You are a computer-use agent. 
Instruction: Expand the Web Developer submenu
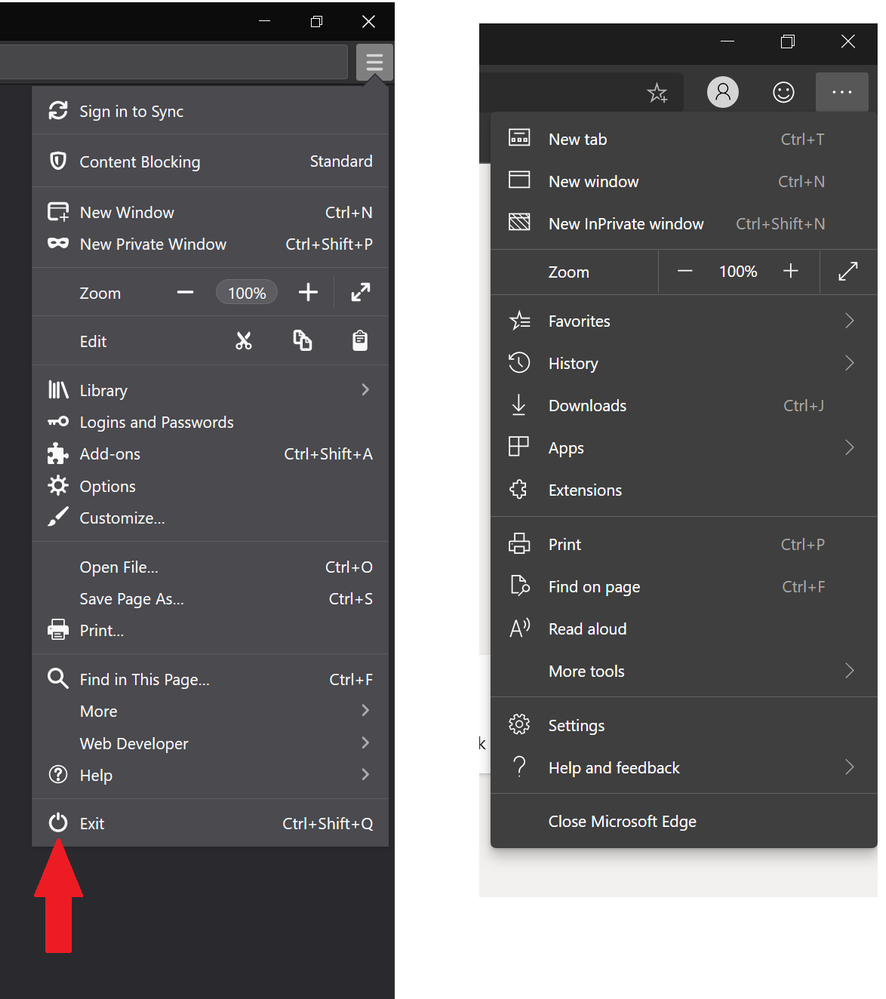point(365,743)
